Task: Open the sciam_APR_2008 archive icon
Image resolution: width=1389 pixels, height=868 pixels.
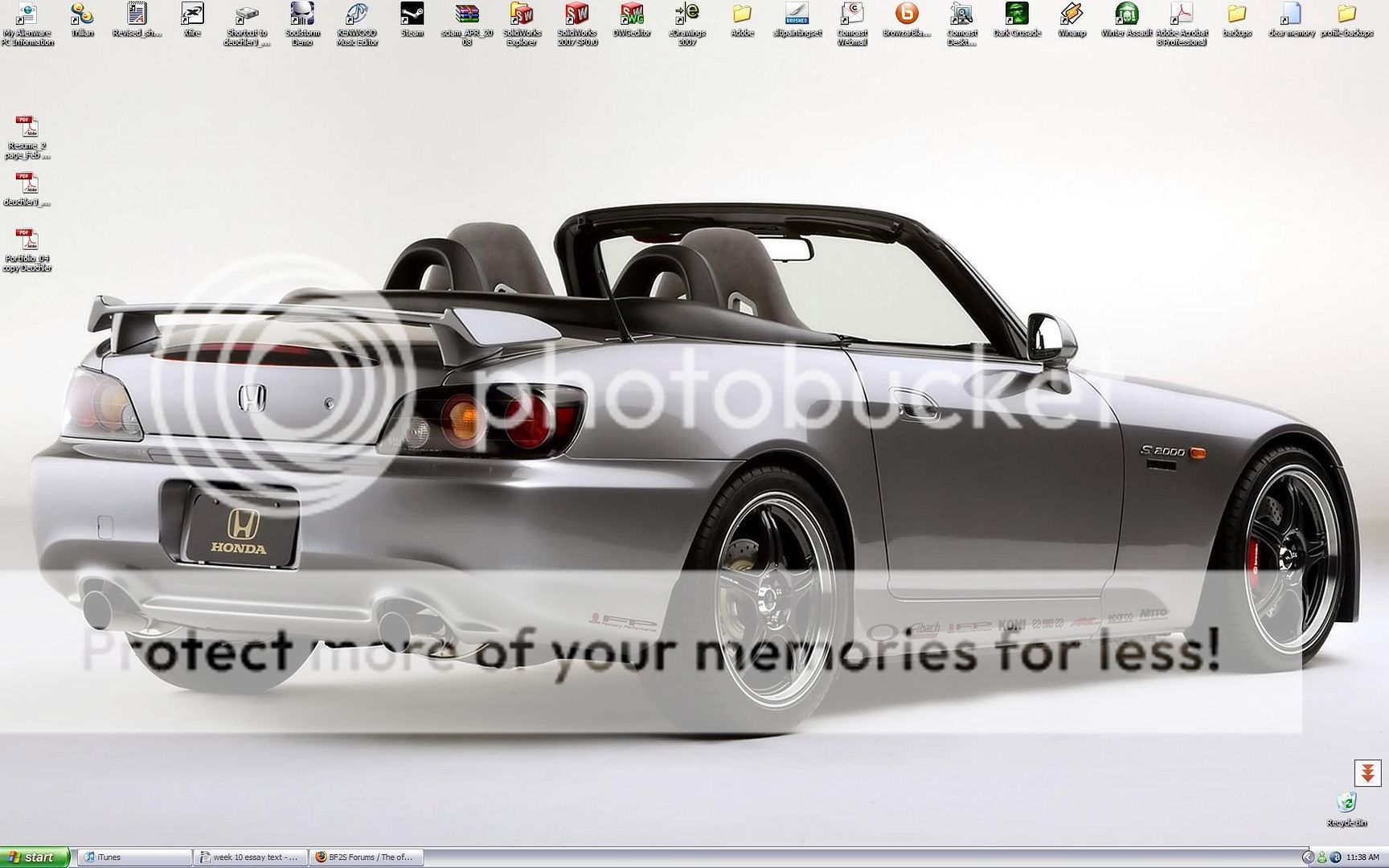Action: point(467,24)
